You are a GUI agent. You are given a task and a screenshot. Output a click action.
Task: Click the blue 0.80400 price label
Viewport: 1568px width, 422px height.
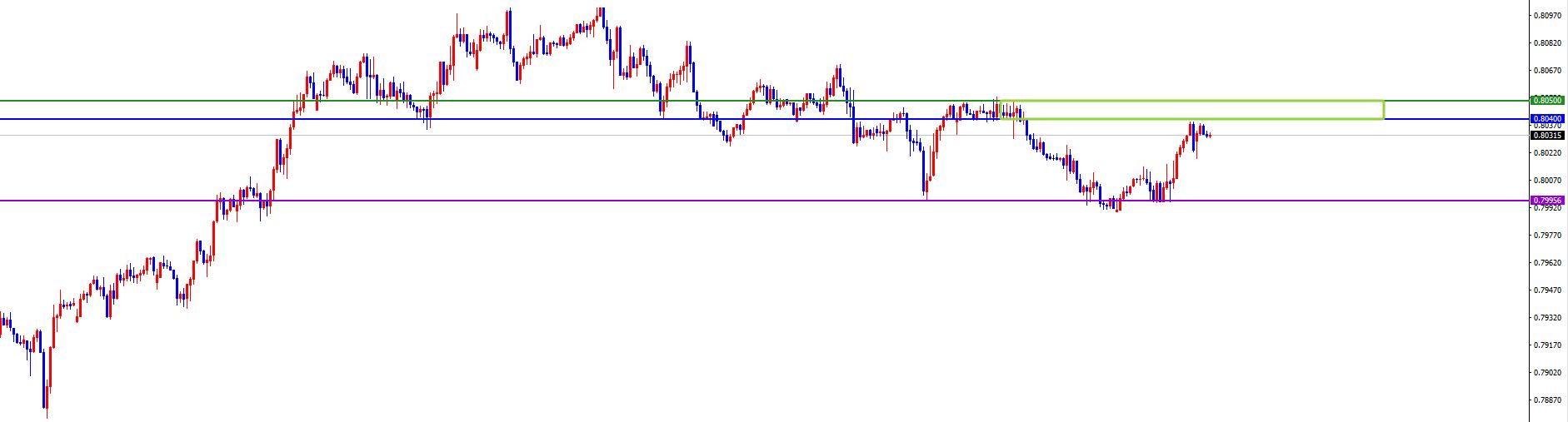[1547, 119]
